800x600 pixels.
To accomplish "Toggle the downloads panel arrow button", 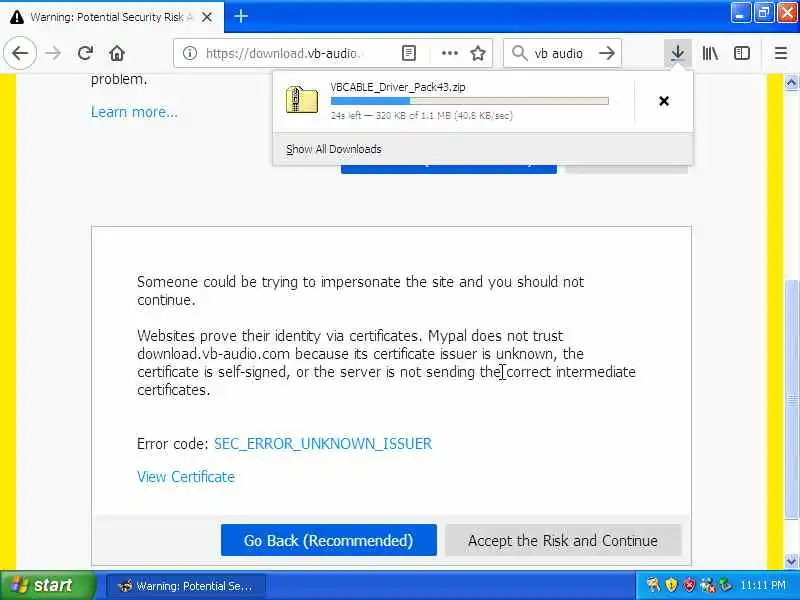I will point(678,53).
